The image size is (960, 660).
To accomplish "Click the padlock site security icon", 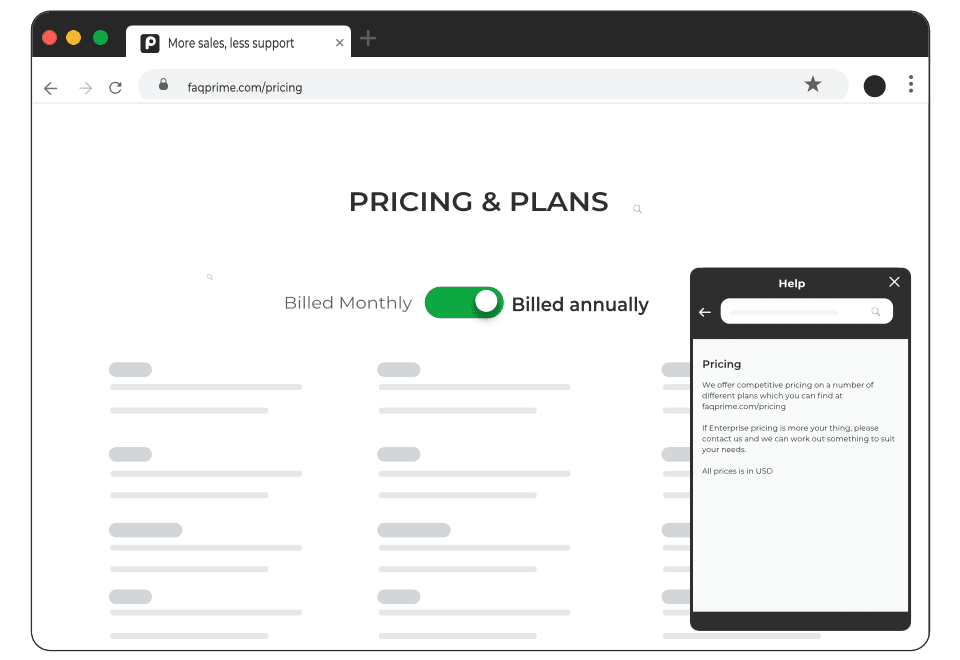I will click(163, 84).
